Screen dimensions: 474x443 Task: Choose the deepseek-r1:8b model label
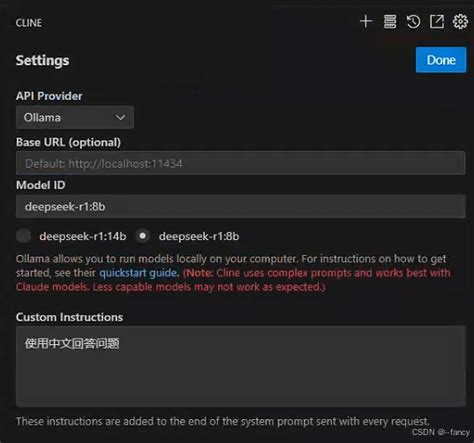point(199,236)
